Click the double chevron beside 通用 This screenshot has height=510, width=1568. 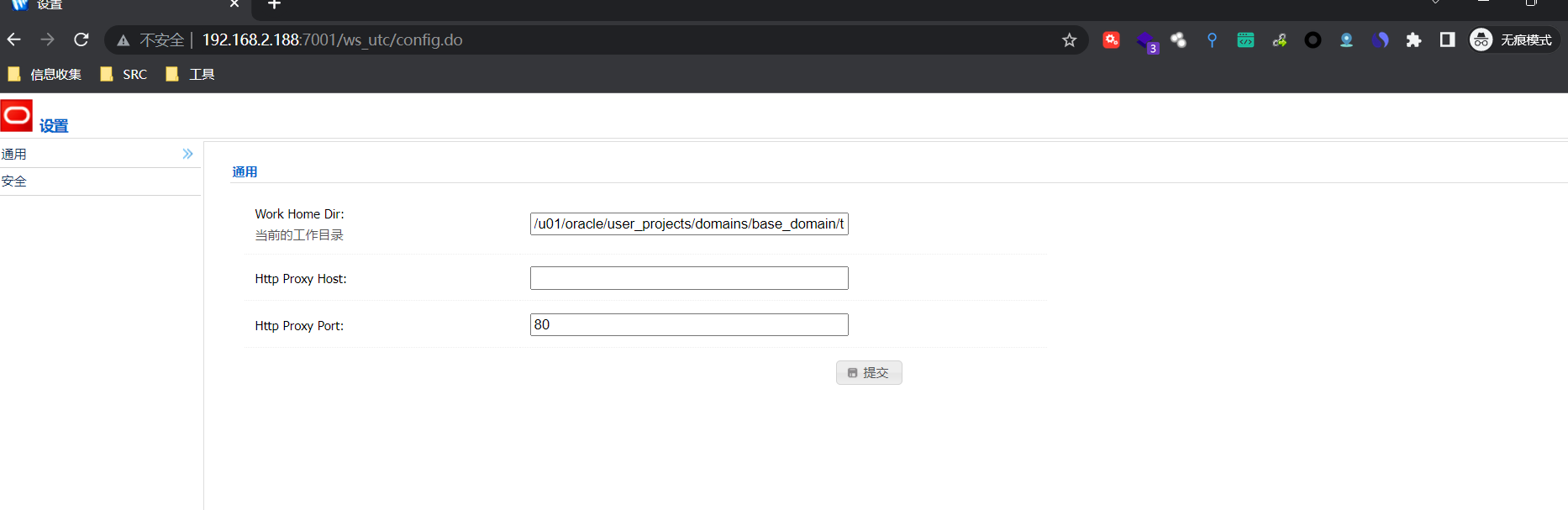click(187, 154)
